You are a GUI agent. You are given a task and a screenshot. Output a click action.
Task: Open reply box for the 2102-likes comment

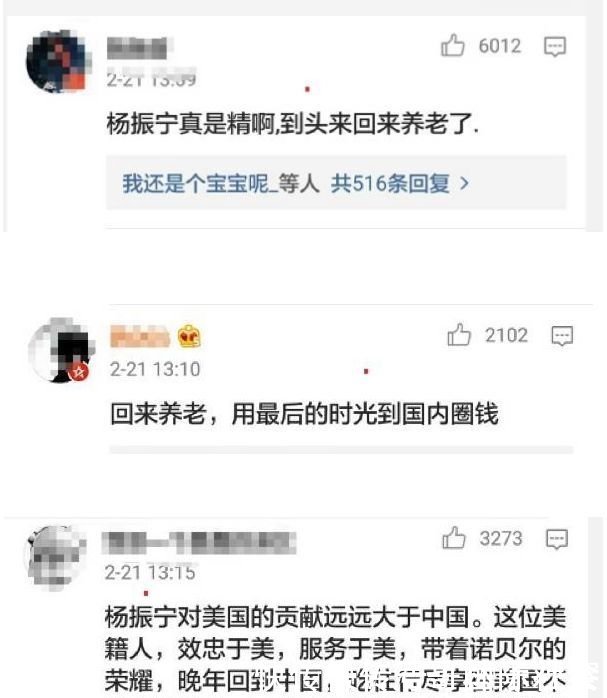tap(562, 336)
